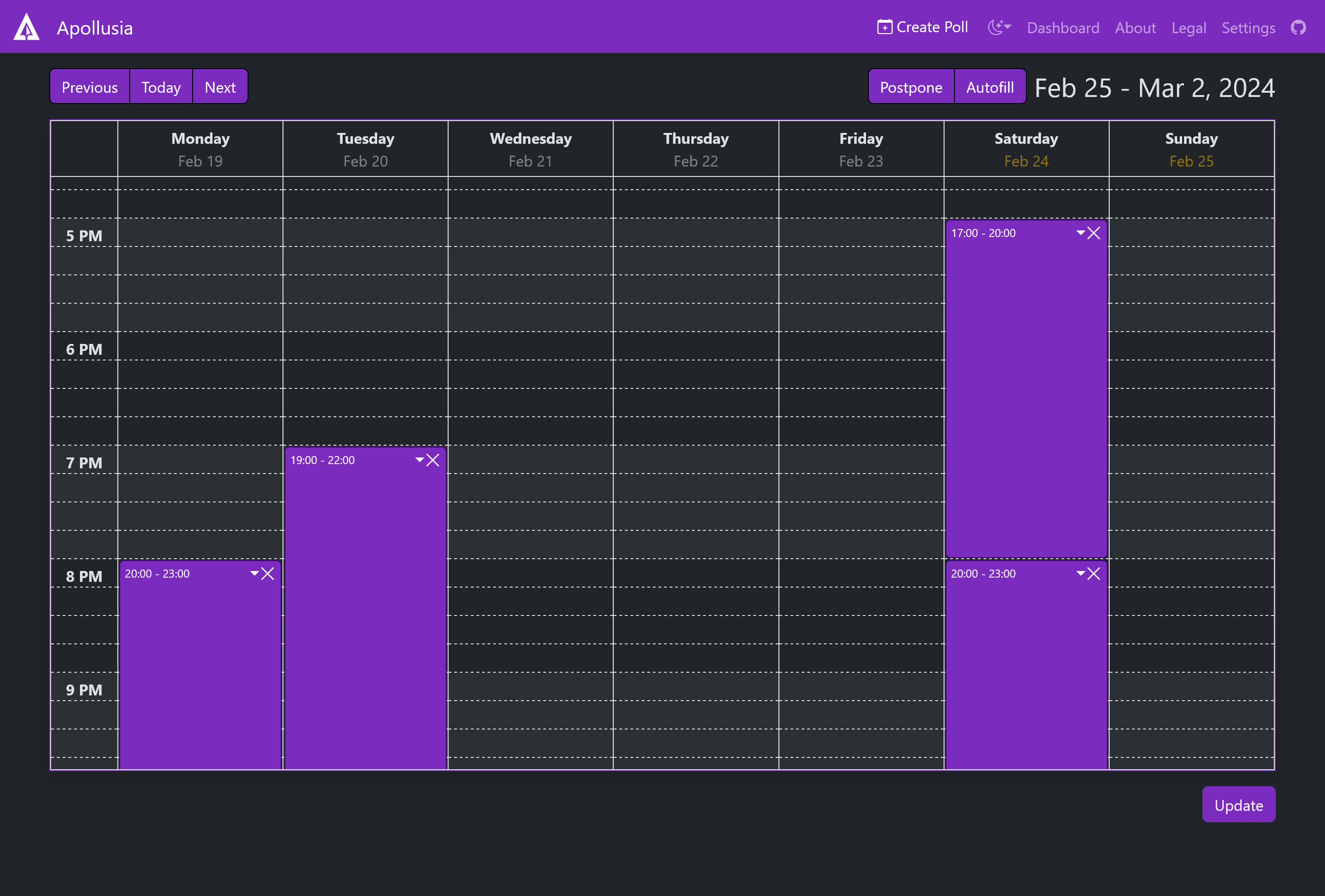Click the Autofill button

click(x=989, y=87)
